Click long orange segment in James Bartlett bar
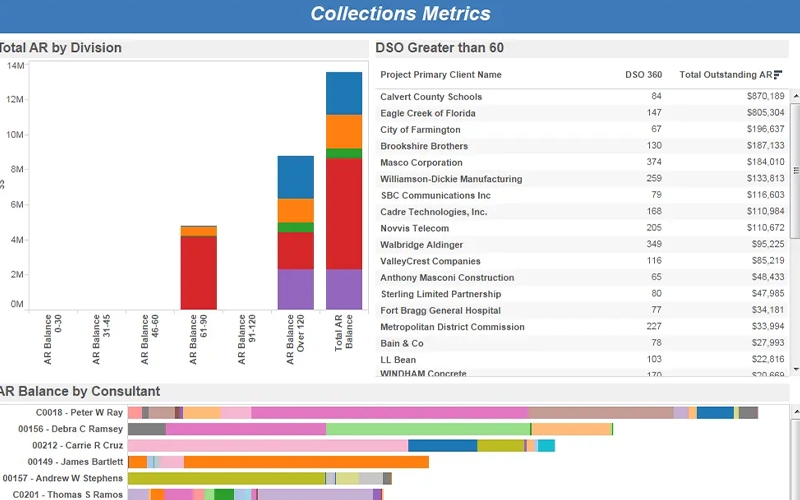The height and width of the screenshot is (500, 800). click(x=306, y=462)
